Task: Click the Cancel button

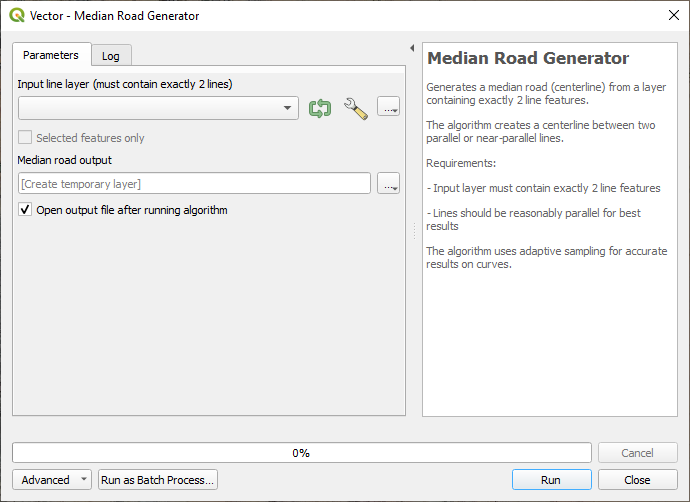Action: [x=637, y=453]
